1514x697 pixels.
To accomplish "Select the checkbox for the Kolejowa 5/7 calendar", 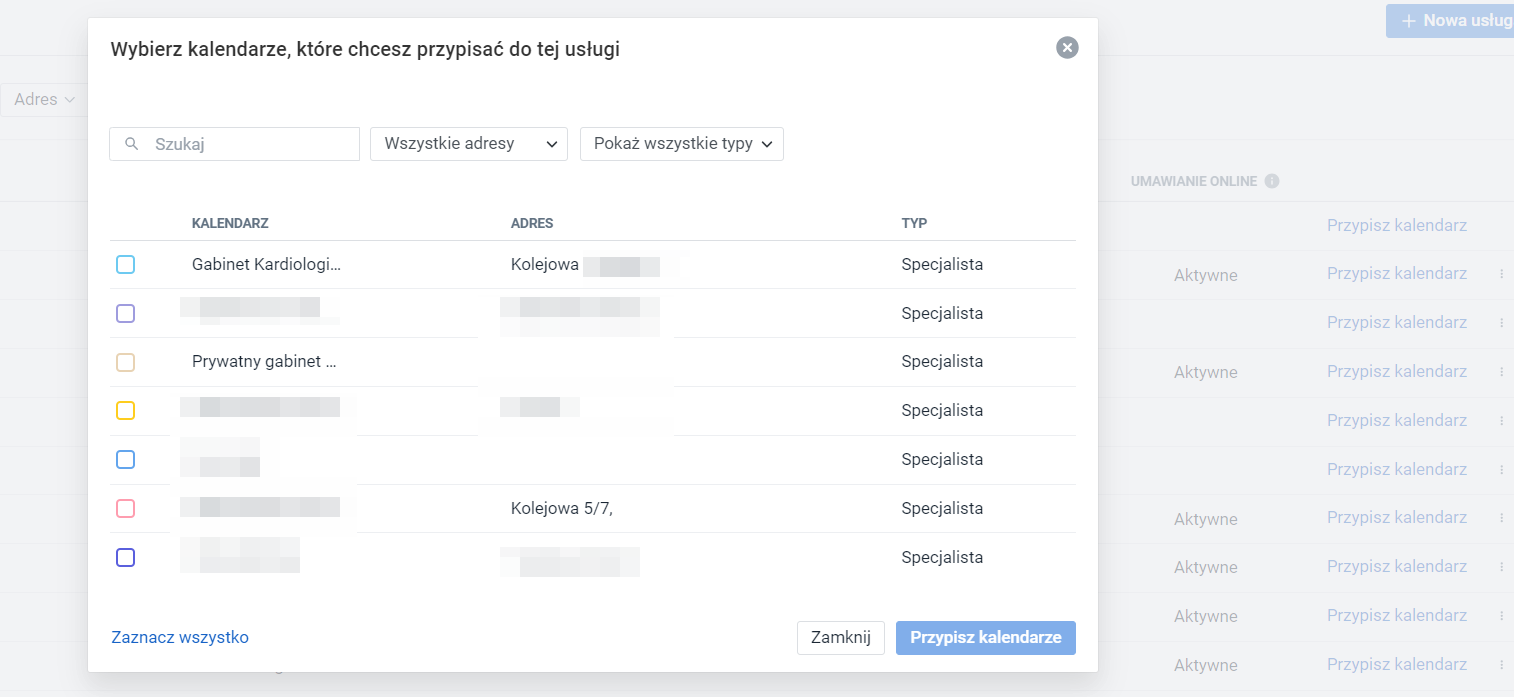I will tap(125, 508).
